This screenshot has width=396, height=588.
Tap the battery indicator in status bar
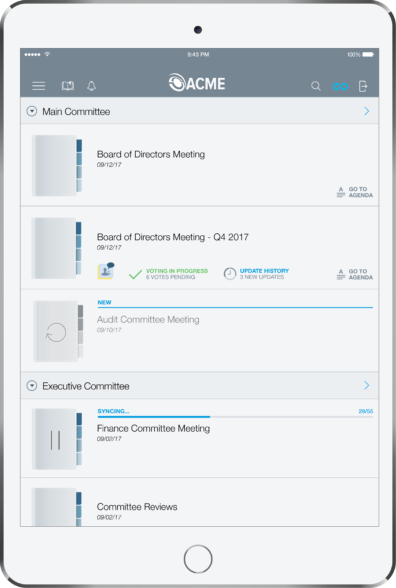tap(368, 54)
